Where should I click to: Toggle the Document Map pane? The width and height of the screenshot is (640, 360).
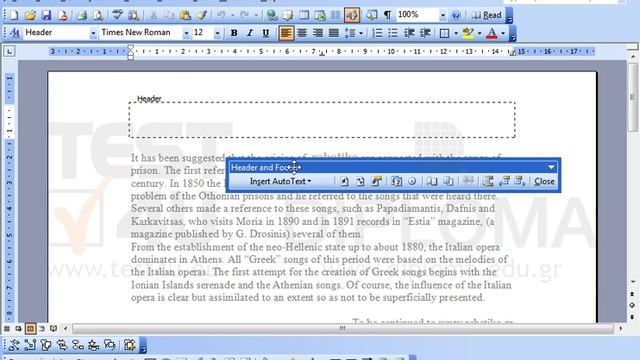(371, 16)
